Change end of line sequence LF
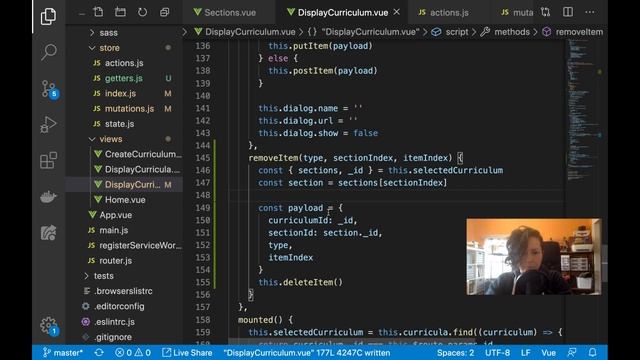Screen dimensions: 640x360 point(525,353)
